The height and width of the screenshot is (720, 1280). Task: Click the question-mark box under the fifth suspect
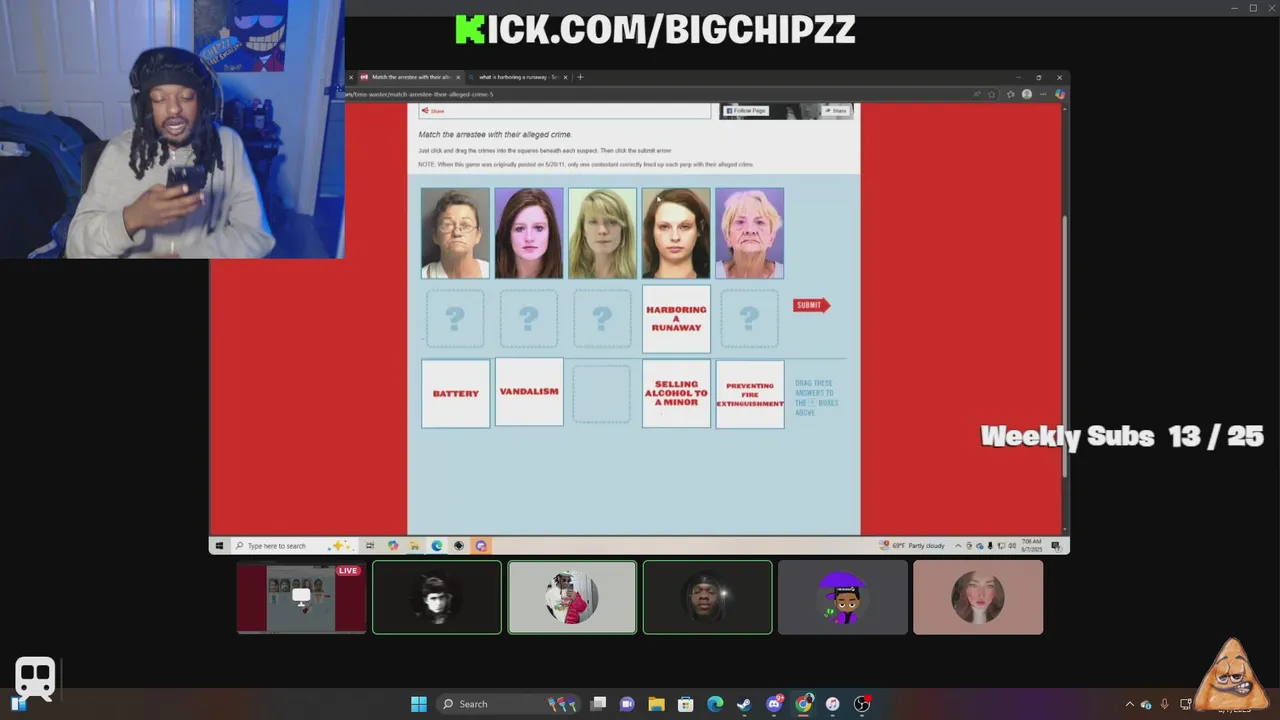click(x=750, y=319)
